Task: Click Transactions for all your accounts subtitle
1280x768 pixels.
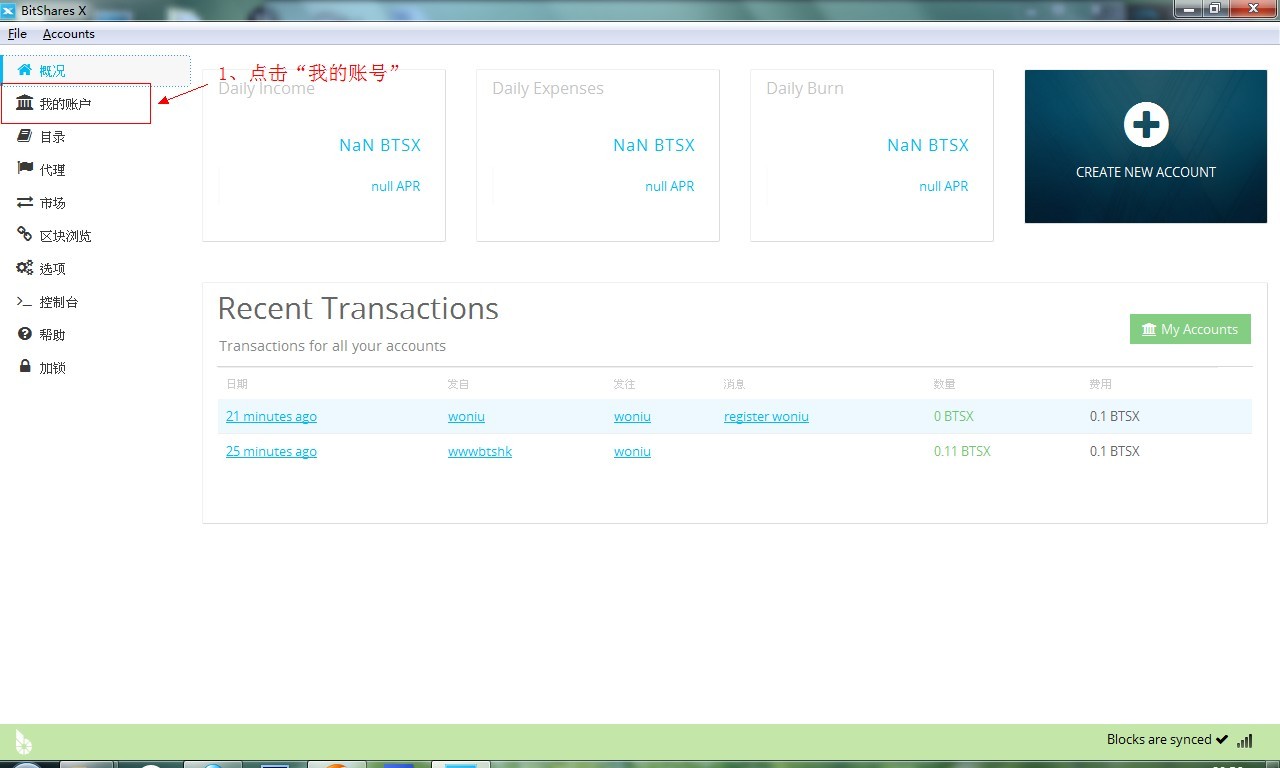Action: pos(333,346)
